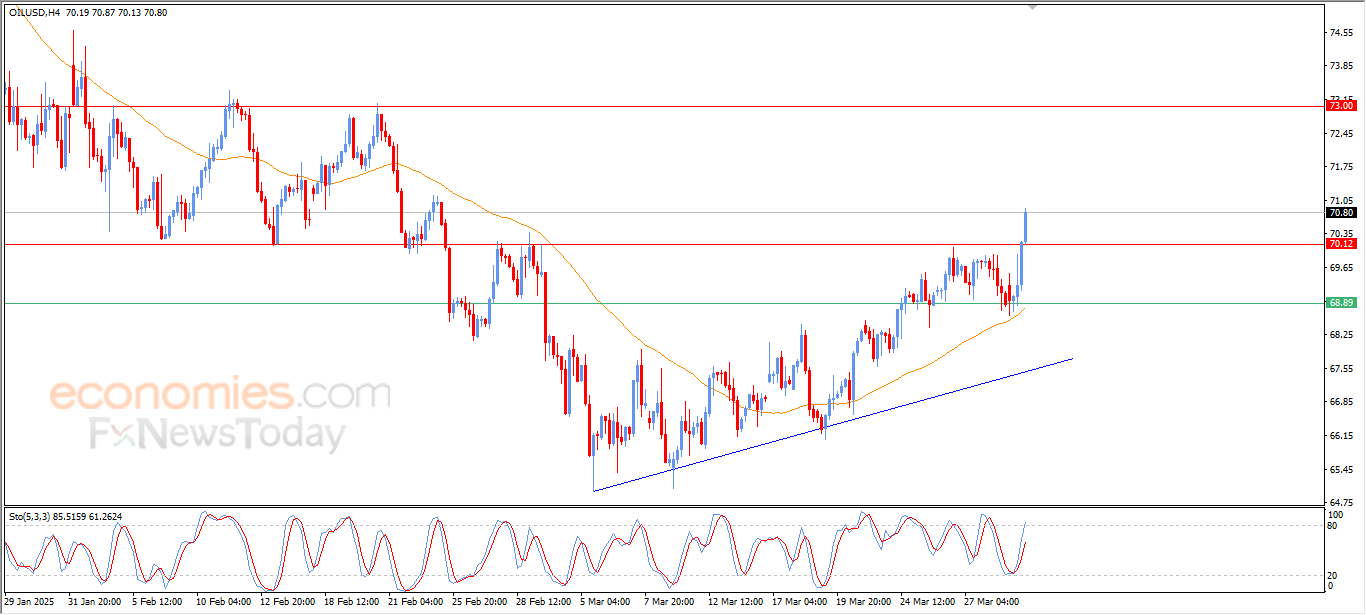
Task: Click the 70.12 red price label
Action: coord(1340,243)
